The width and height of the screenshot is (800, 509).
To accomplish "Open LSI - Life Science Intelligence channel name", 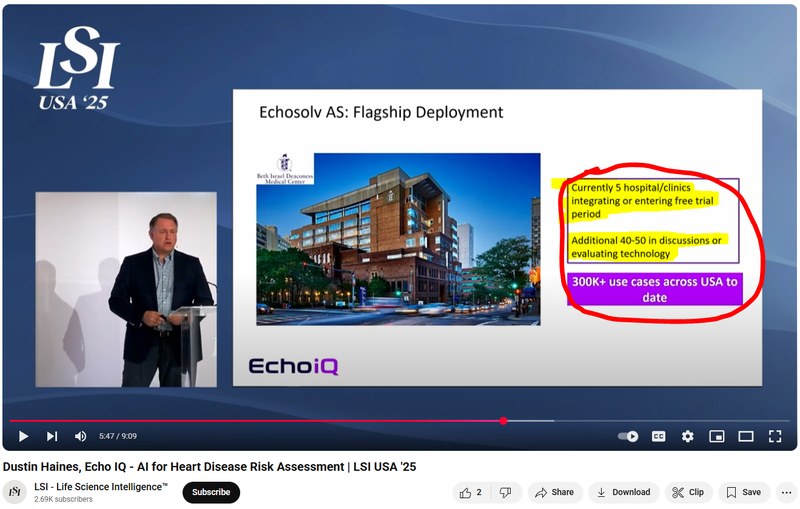I will click(101, 486).
